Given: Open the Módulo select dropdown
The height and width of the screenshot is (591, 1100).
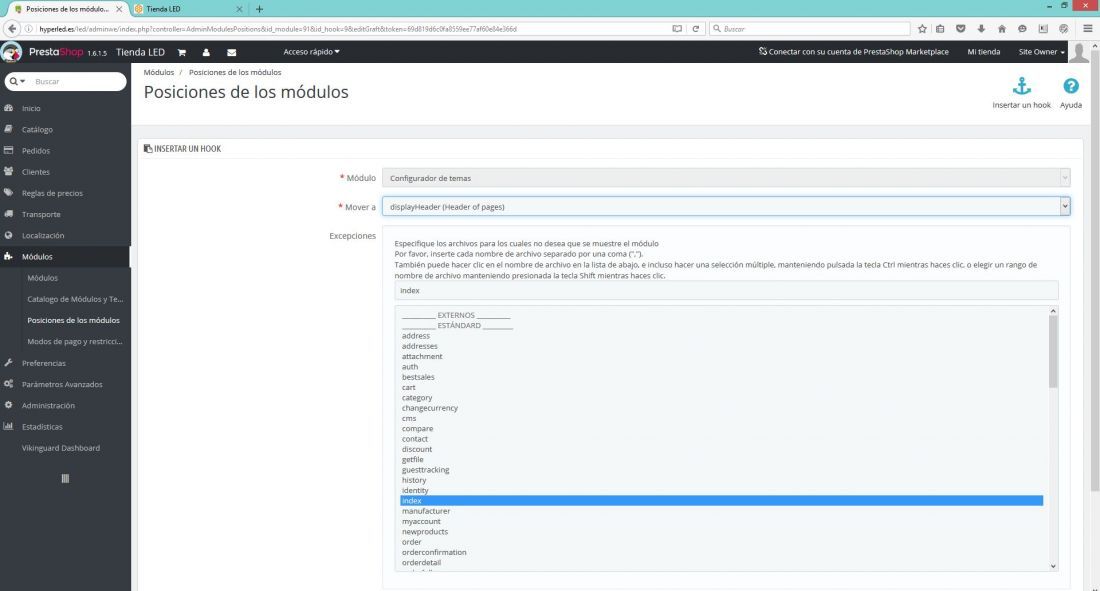Looking at the screenshot, I should [x=726, y=178].
